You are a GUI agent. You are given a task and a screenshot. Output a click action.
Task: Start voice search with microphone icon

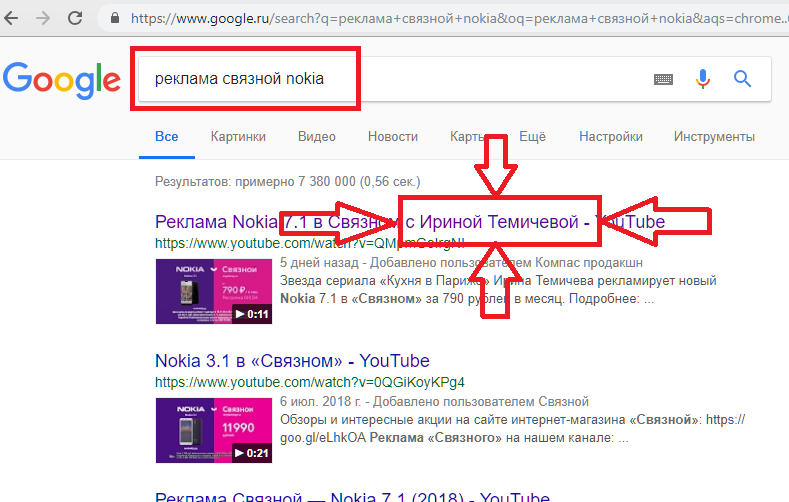point(702,79)
